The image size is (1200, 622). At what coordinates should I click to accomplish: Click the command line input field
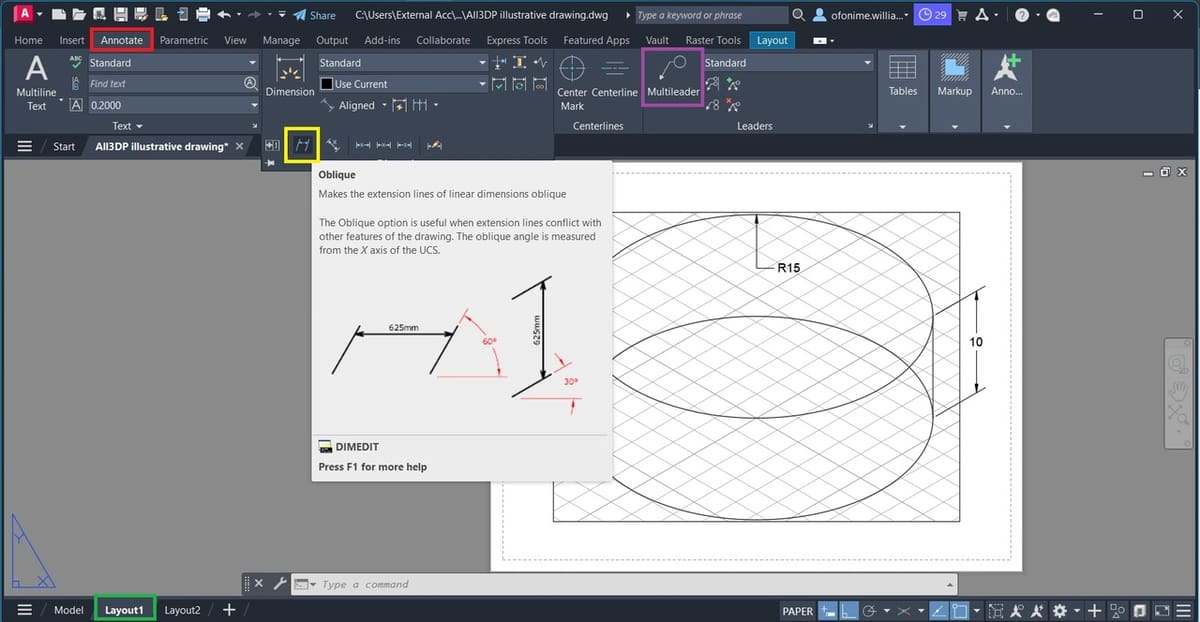click(x=635, y=584)
